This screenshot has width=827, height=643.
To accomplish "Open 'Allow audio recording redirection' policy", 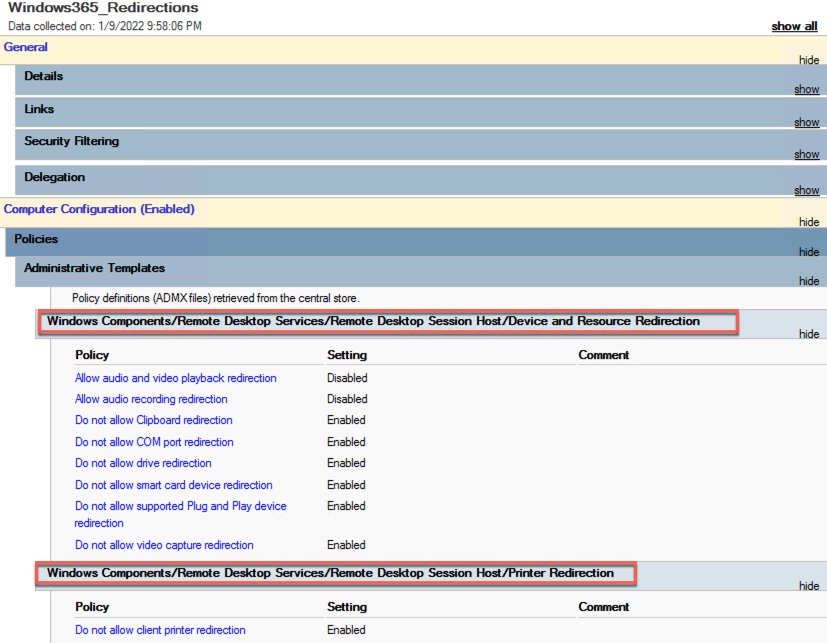I will pyautogui.click(x=151, y=399).
